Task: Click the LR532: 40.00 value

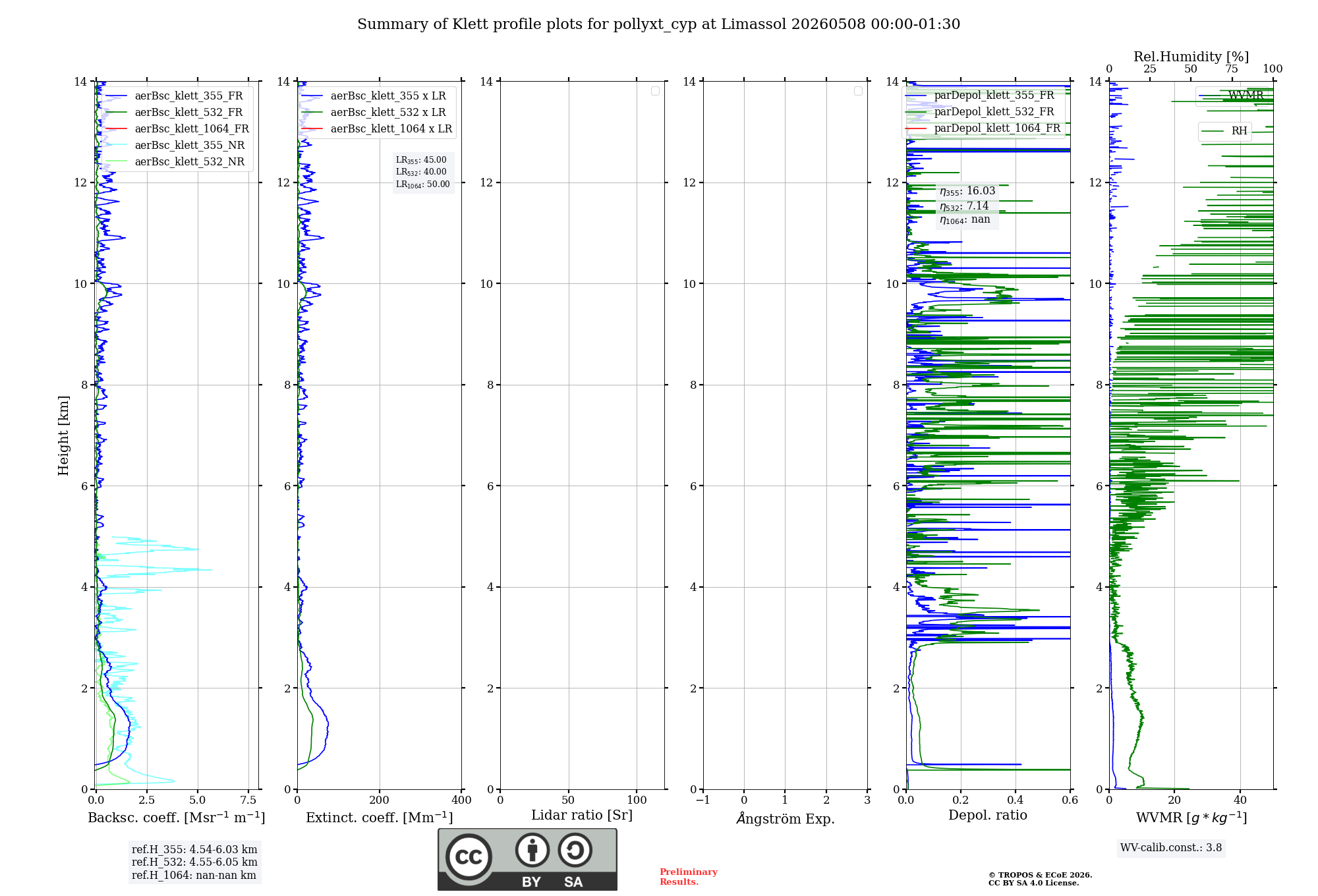Action: [421, 172]
